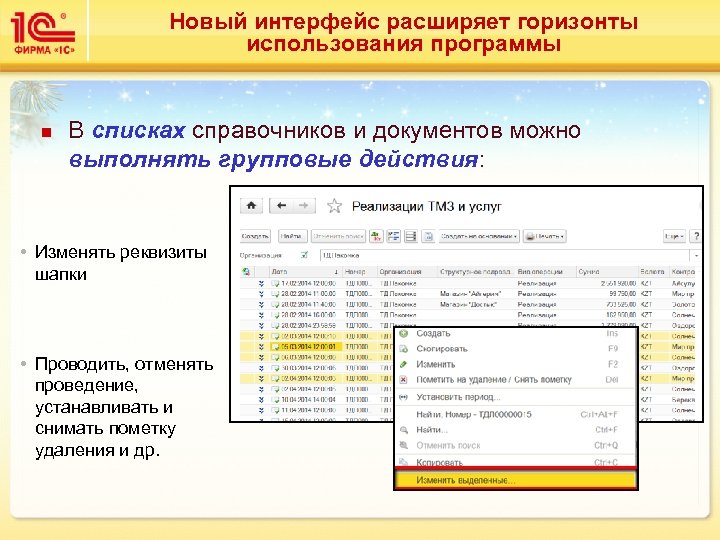
Task: Click the red X icon beside Пометить на удаление
Action: point(404,380)
